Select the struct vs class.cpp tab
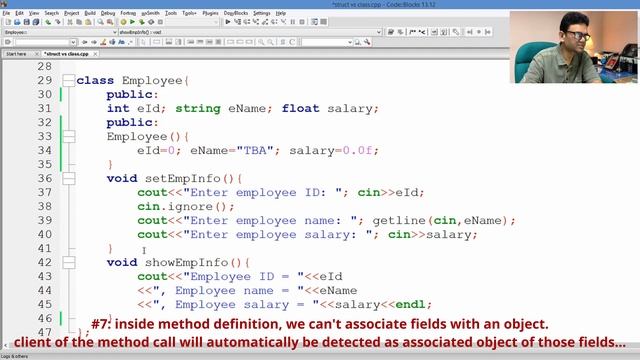The height and width of the screenshot is (360, 640). [67, 54]
